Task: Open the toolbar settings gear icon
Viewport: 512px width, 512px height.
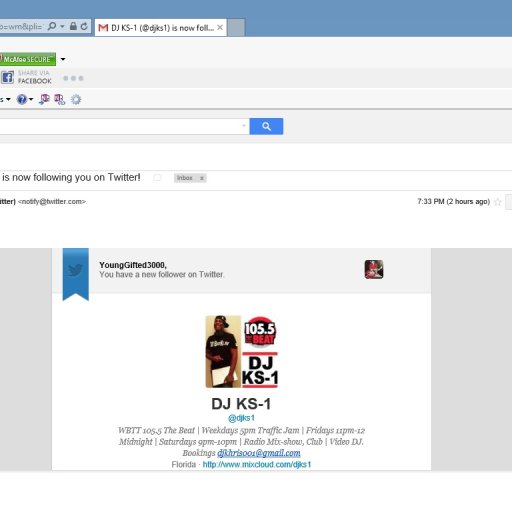Action: pyautogui.click(x=76, y=99)
